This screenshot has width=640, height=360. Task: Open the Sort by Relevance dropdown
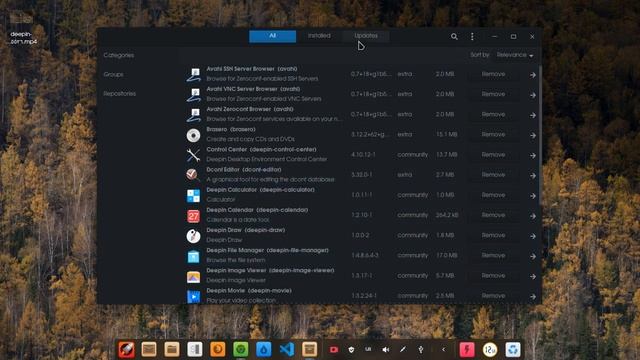tap(514, 55)
